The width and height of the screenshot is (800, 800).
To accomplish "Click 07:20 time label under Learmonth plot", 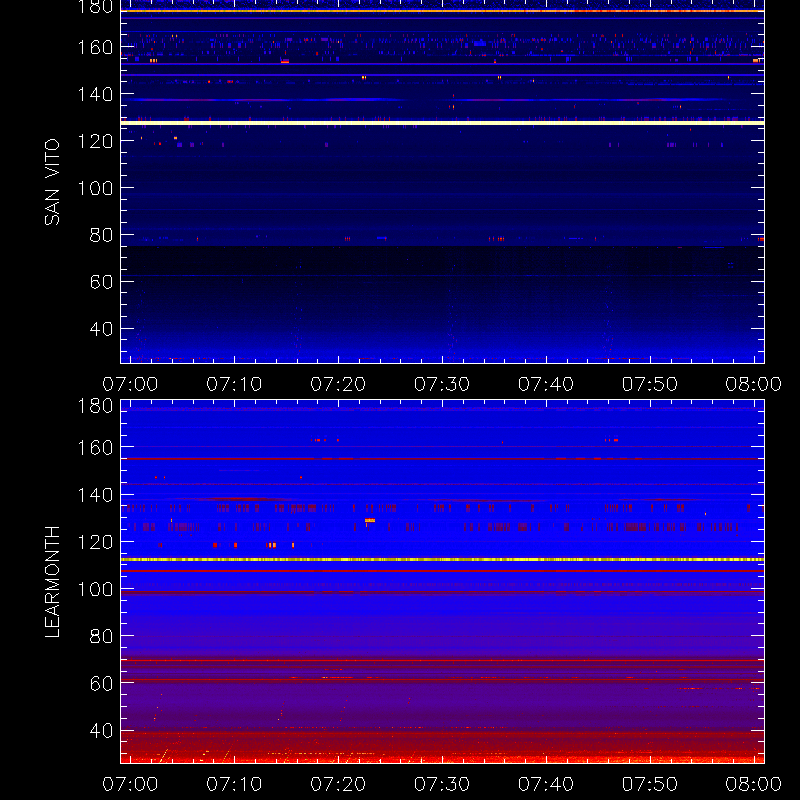I will tap(338, 784).
